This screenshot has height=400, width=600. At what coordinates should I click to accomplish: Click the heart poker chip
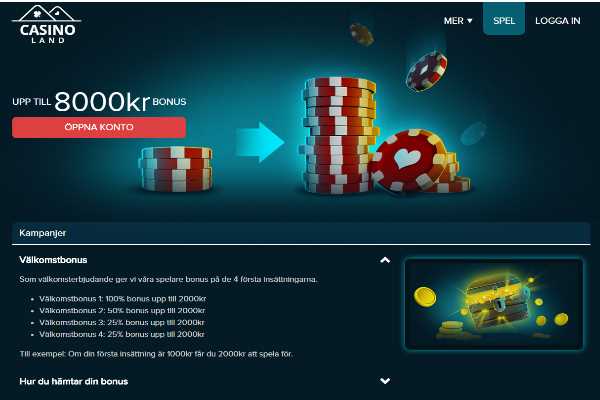coord(407,160)
